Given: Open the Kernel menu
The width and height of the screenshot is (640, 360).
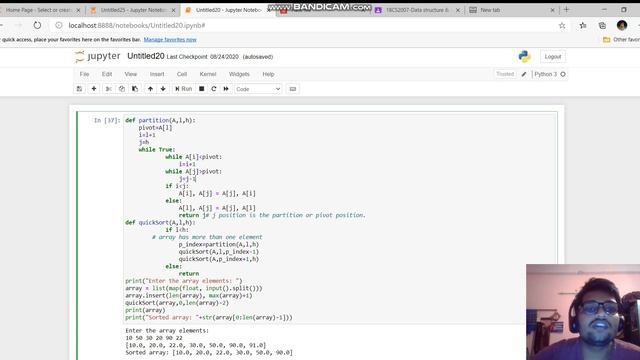Looking at the screenshot, I should (x=208, y=74).
